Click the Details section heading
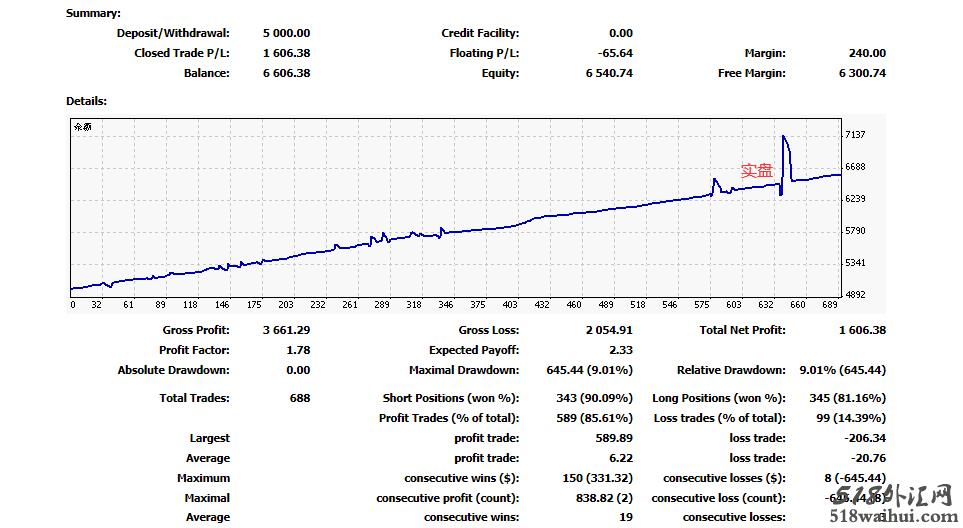The height and width of the screenshot is (528, 963). point(86,101)
